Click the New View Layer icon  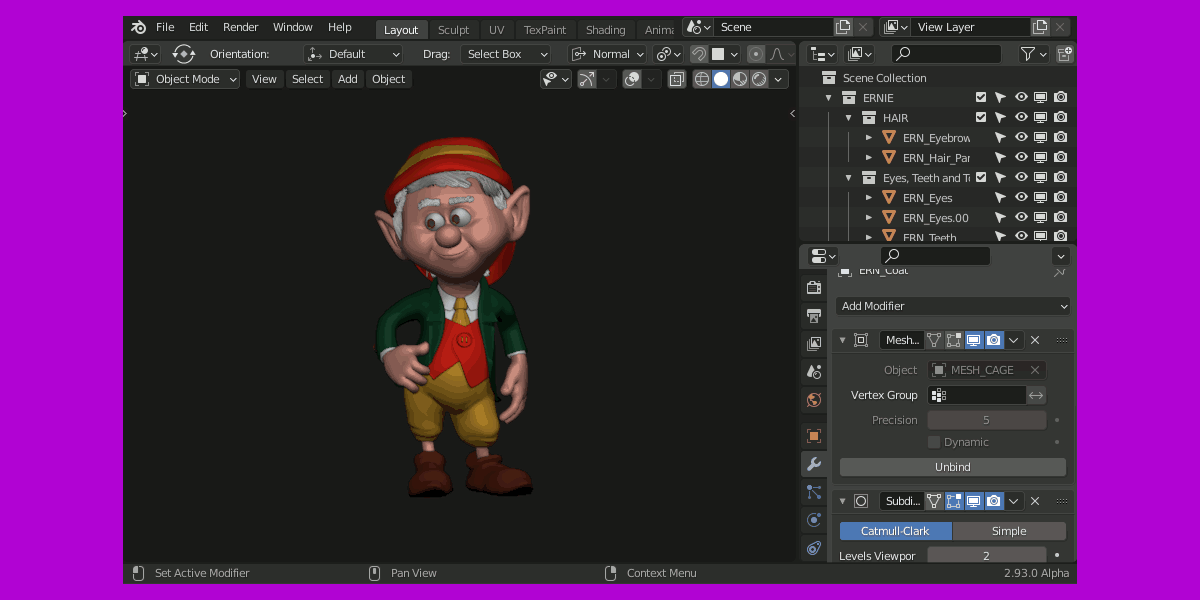point(1040,27)
